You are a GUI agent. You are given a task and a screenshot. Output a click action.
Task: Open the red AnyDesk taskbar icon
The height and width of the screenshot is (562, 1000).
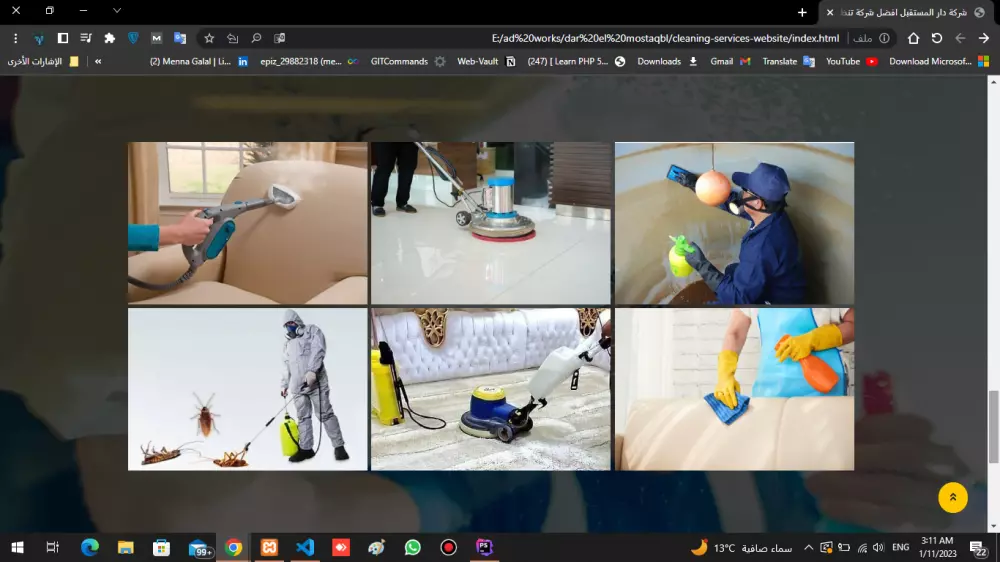341,547
